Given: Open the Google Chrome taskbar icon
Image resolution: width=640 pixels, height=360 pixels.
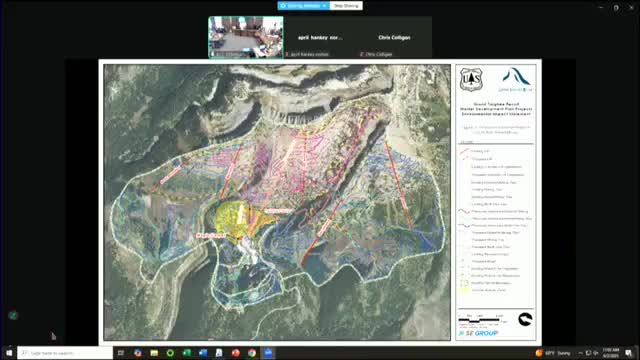Looking at the screenshot, I should (252, 353).
